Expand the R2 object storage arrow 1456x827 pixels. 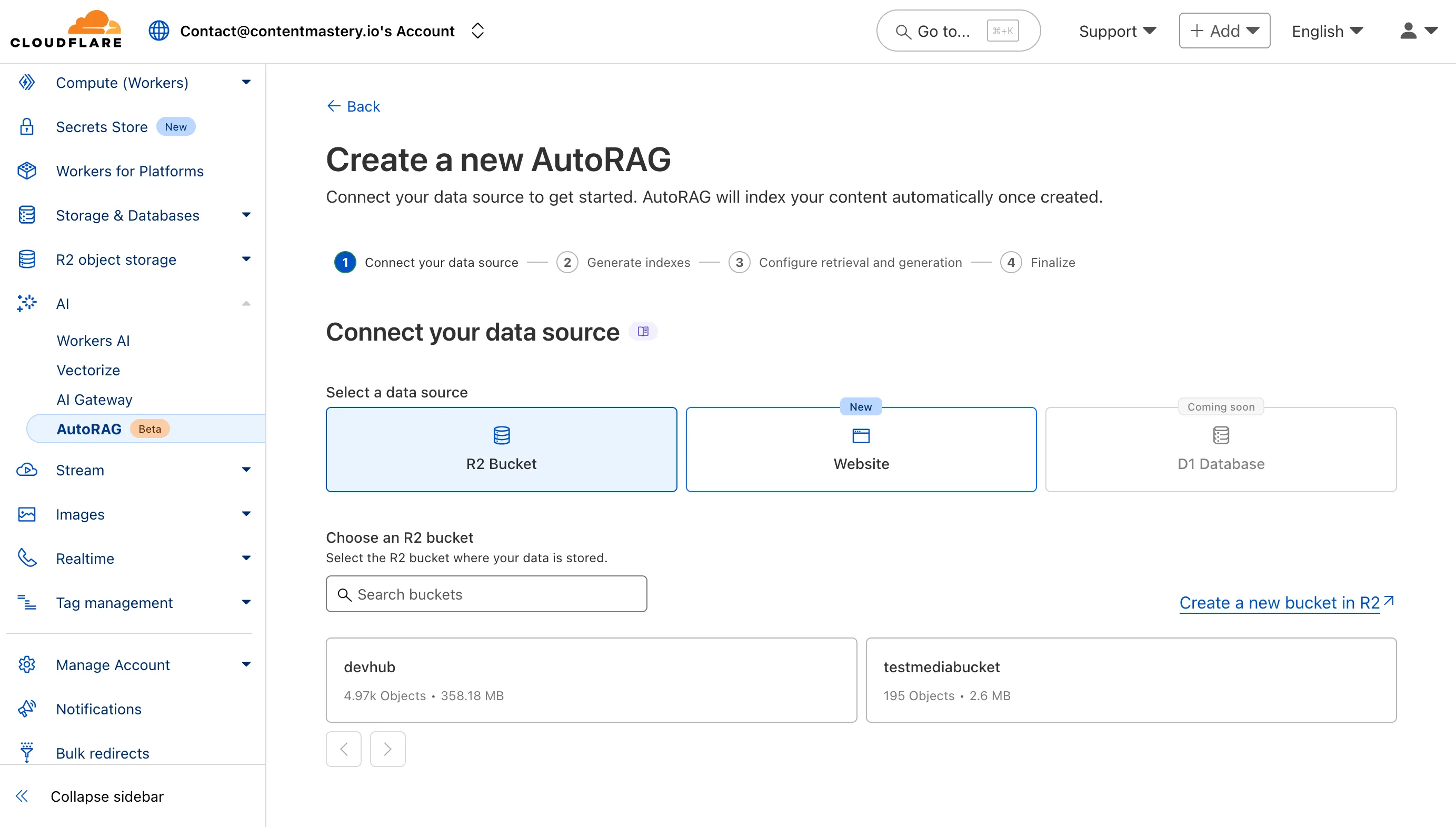point(246,260)
